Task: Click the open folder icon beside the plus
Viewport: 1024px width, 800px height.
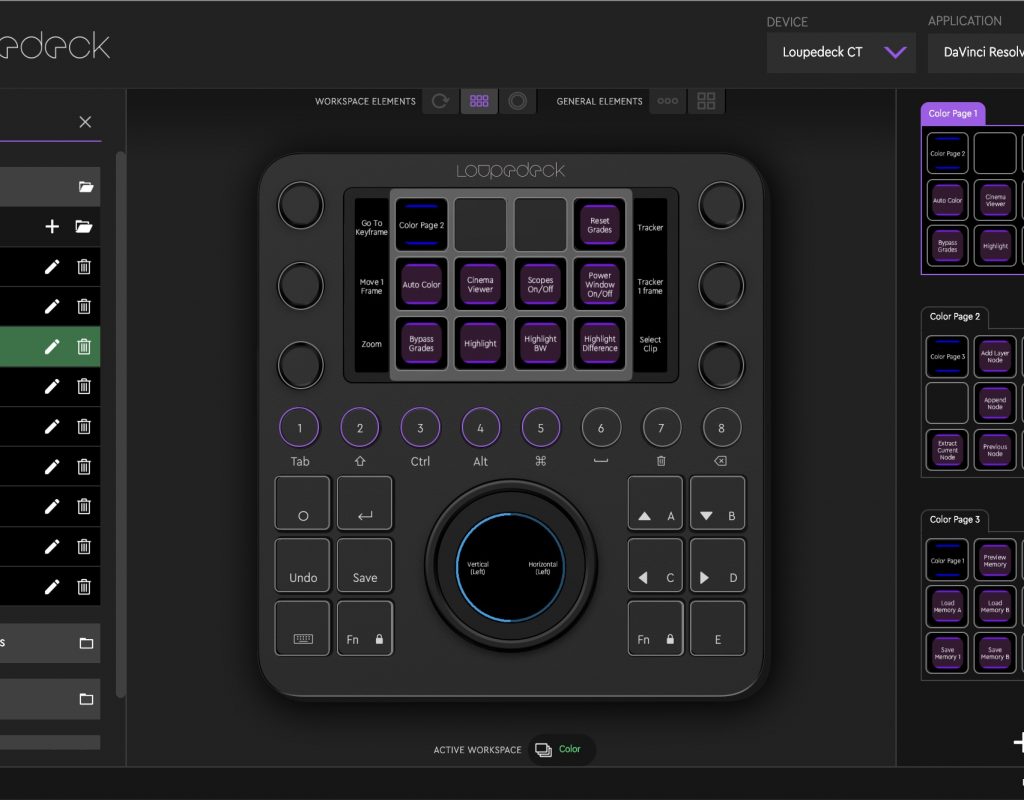Action: [x=84, y=227]
